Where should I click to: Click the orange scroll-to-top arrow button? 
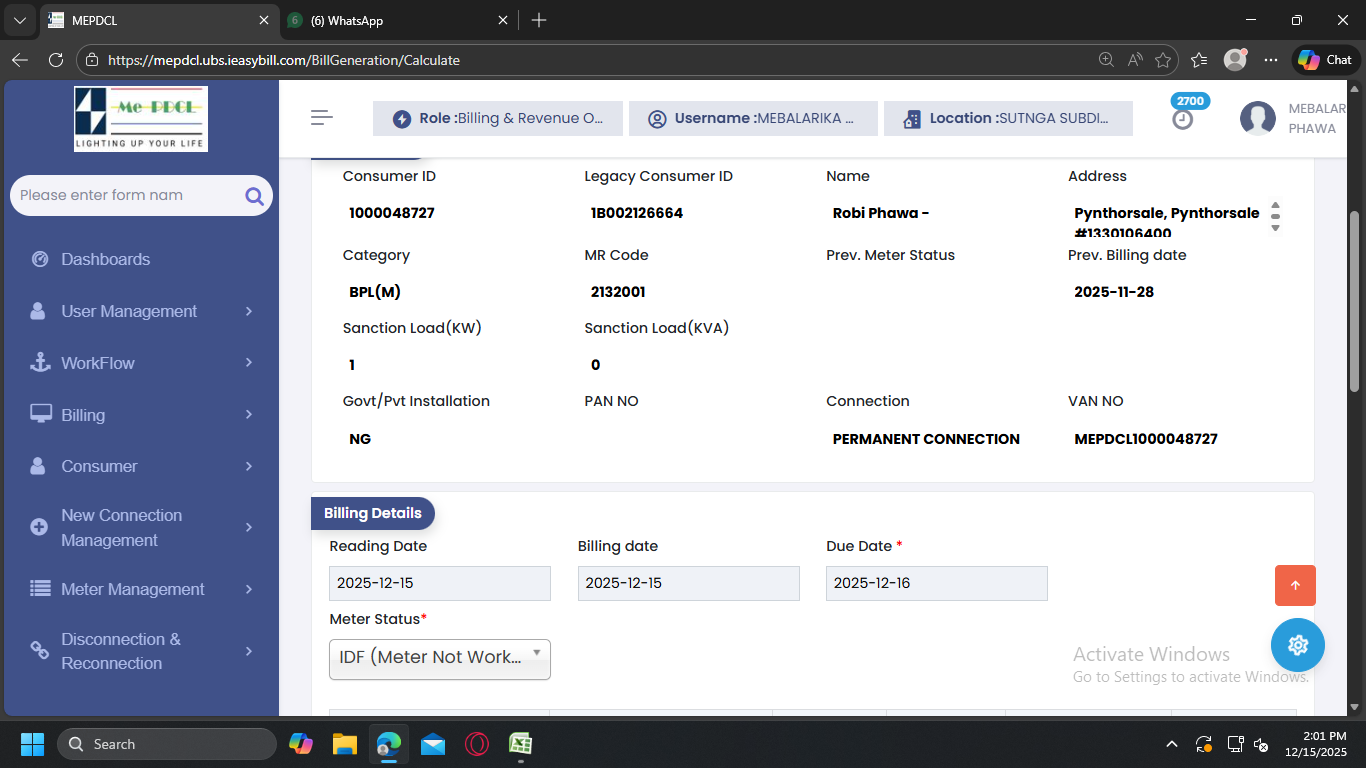click(1295, 586)
